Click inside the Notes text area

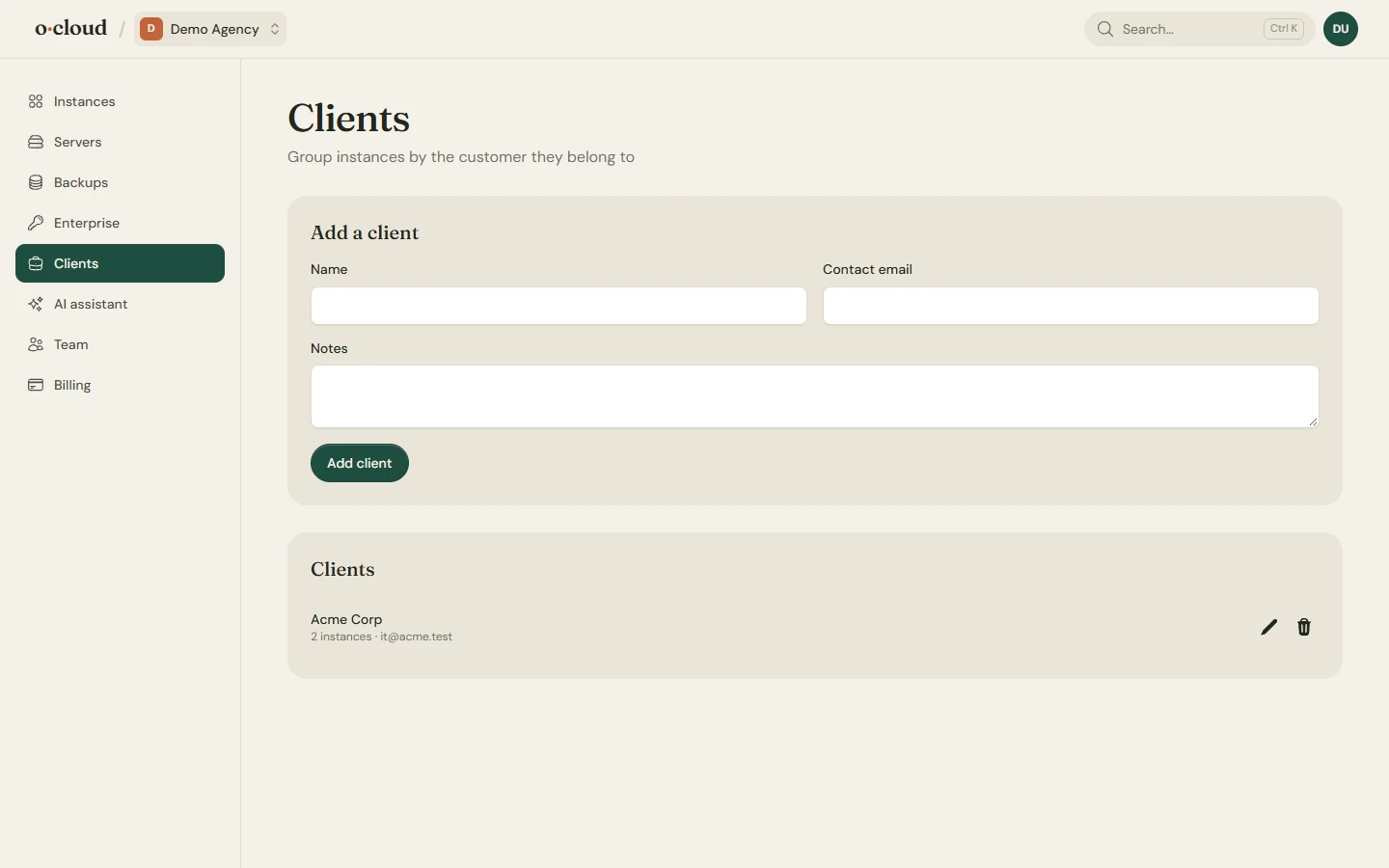coord(815,396)
